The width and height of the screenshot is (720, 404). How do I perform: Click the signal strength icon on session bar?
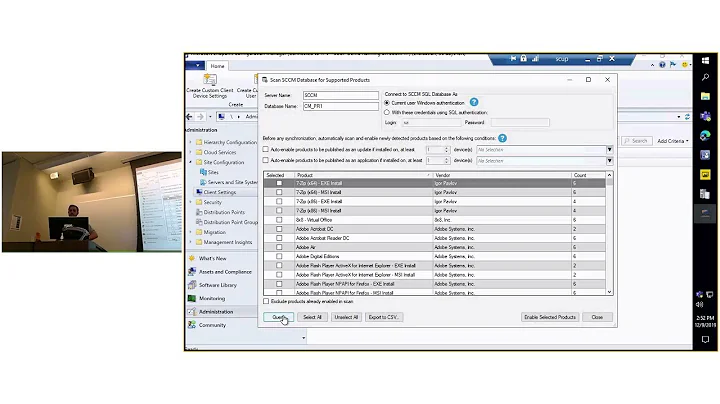[535, 59]
